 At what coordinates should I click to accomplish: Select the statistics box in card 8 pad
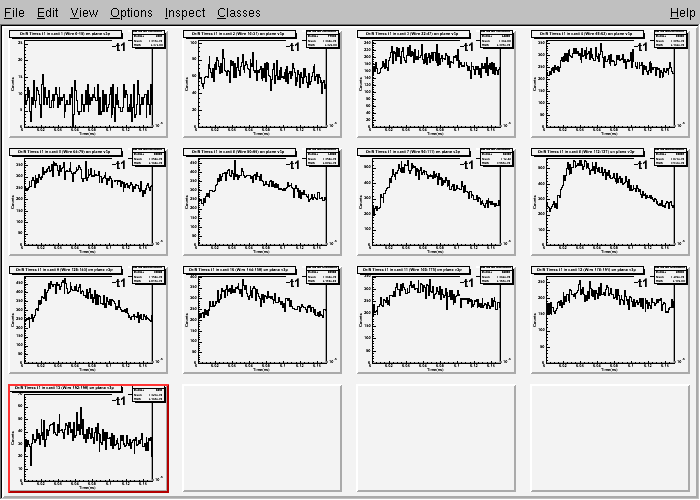(671, 158)
